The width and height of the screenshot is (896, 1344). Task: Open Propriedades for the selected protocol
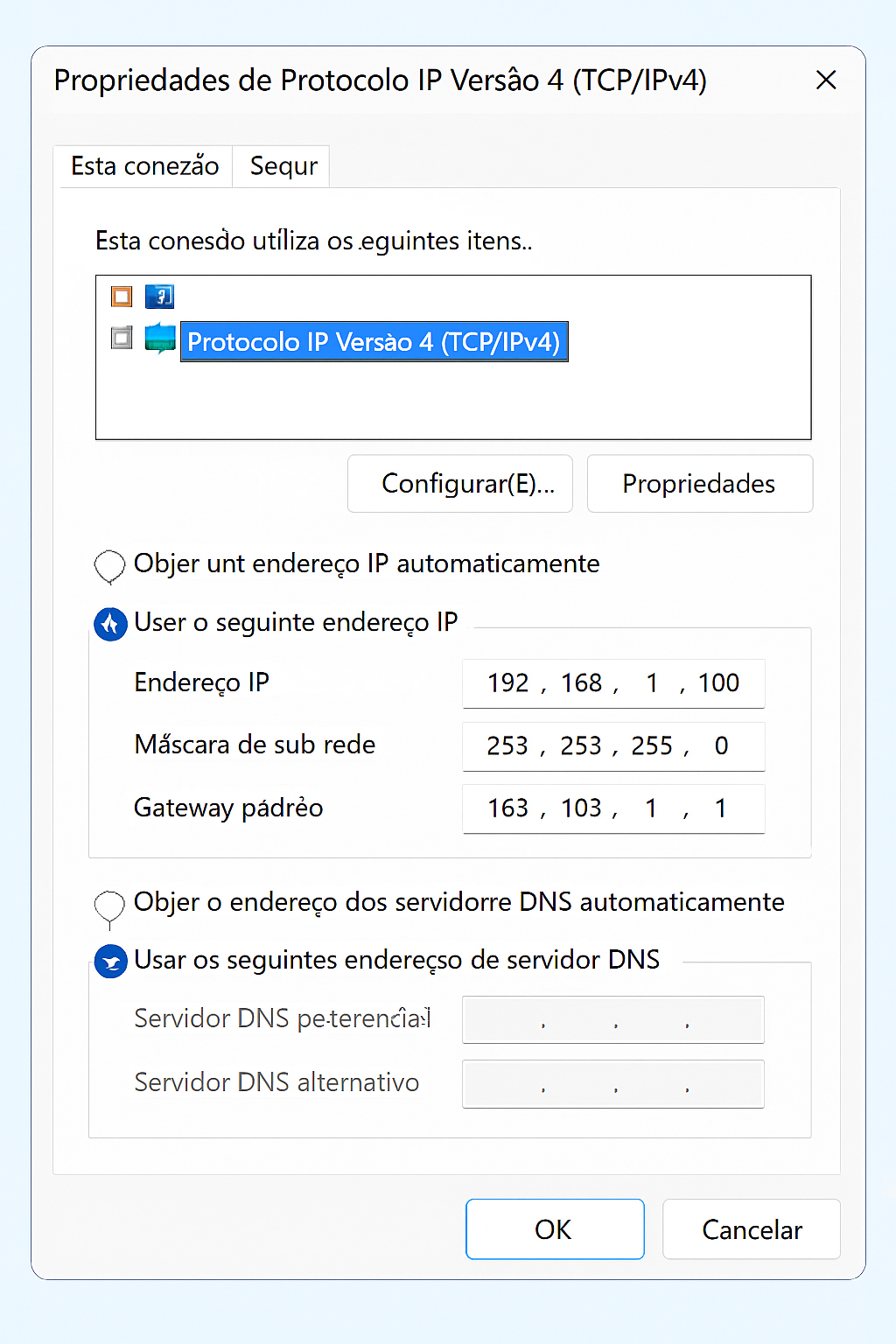pos(699,484)
